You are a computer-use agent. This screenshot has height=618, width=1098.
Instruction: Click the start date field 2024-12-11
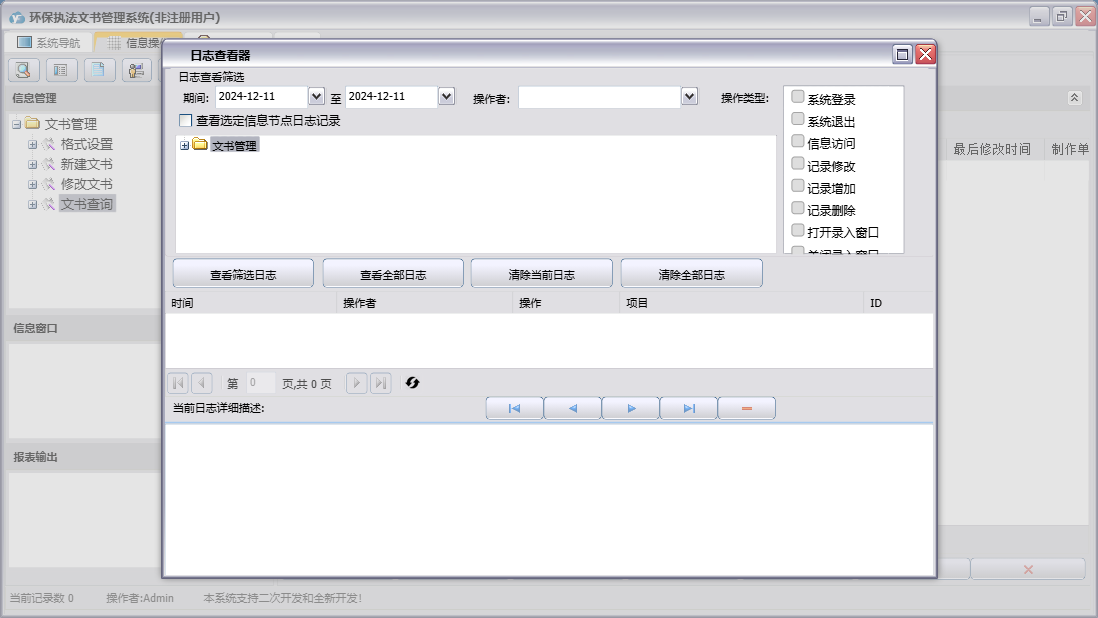click(x=261, y=97)
